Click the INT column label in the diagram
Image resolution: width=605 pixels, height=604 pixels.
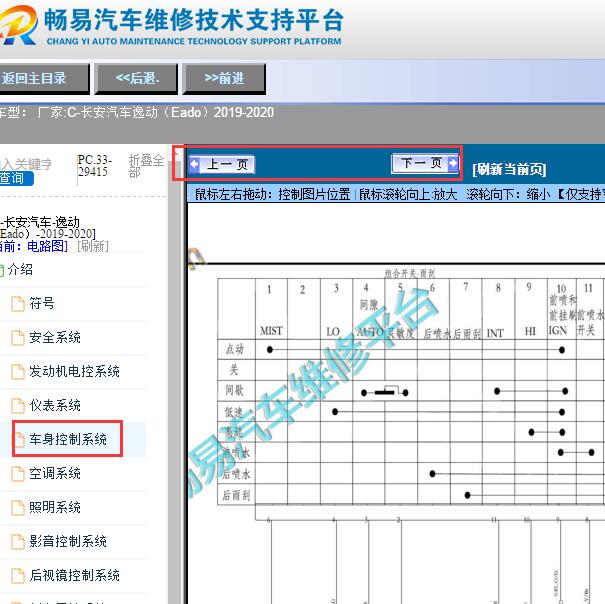tap(495, 333)
